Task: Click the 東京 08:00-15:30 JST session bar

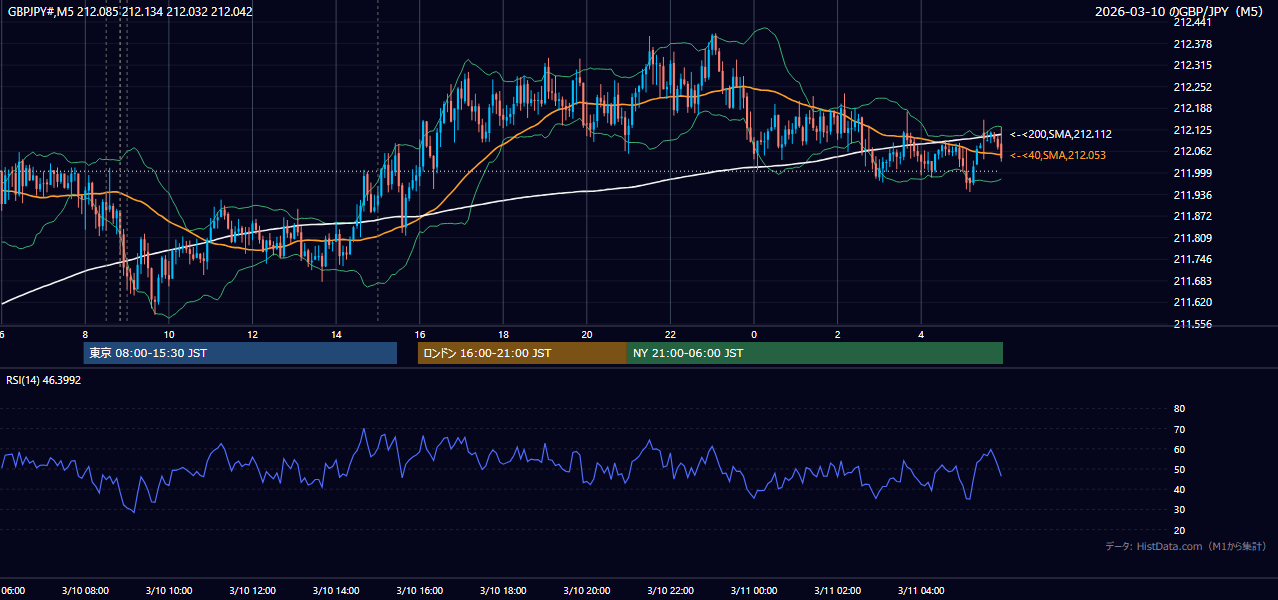Action: pyautogui.click(x=240, y=353)
